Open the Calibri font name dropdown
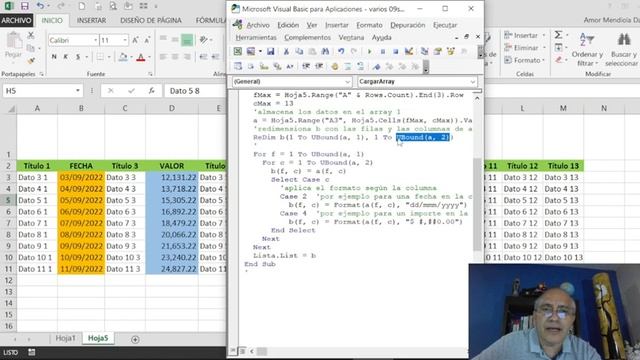640x360 pixels. click(96, 40)
